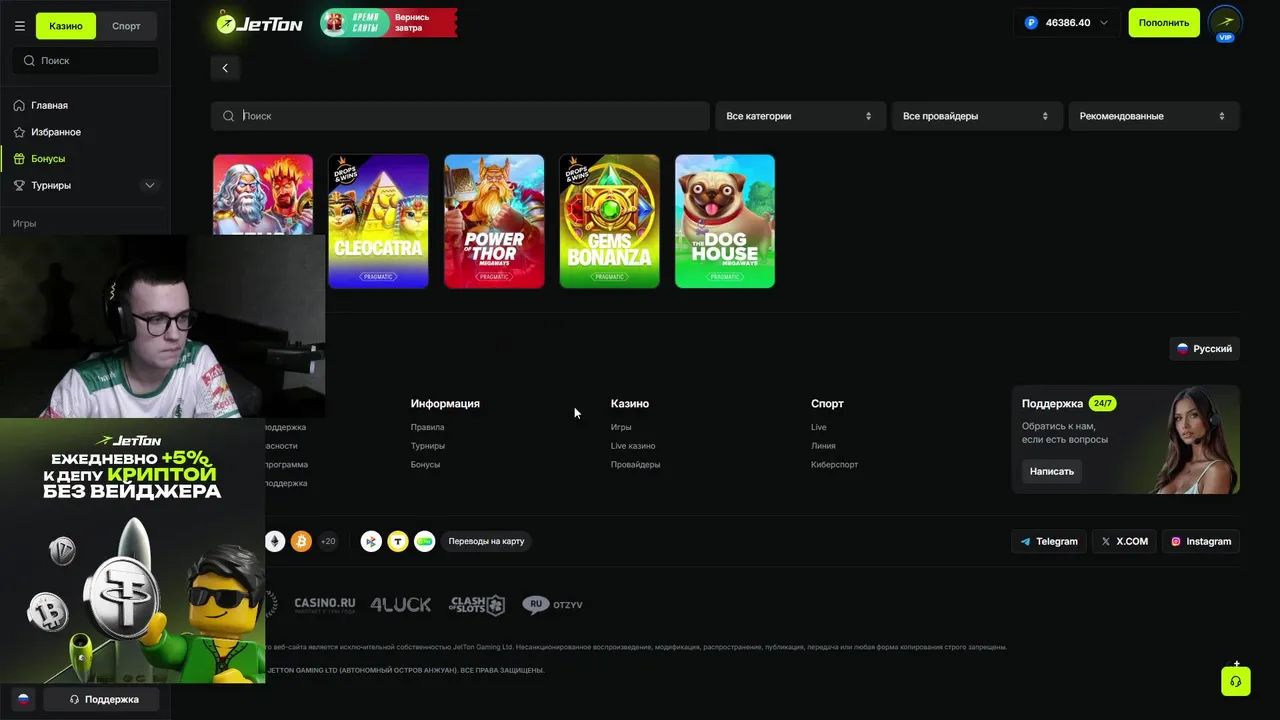Screen dimensions: 1280x720
Task: Click the main games Поиск input field
Action: click(x=460, y=116)
